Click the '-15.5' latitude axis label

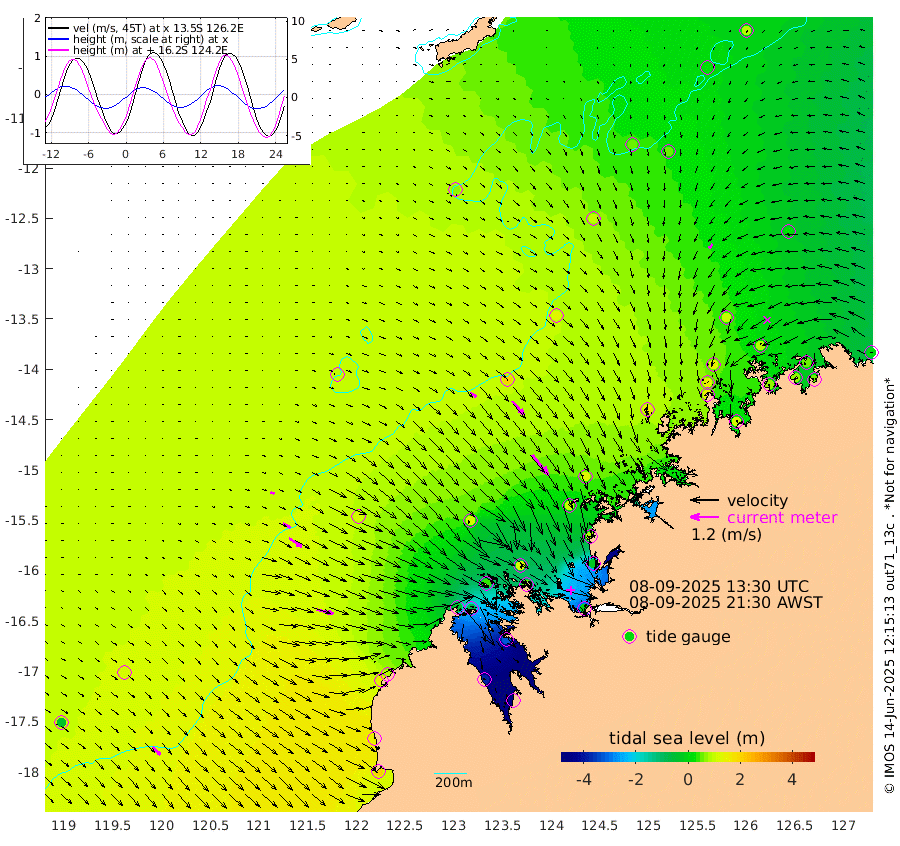[22, 521]
